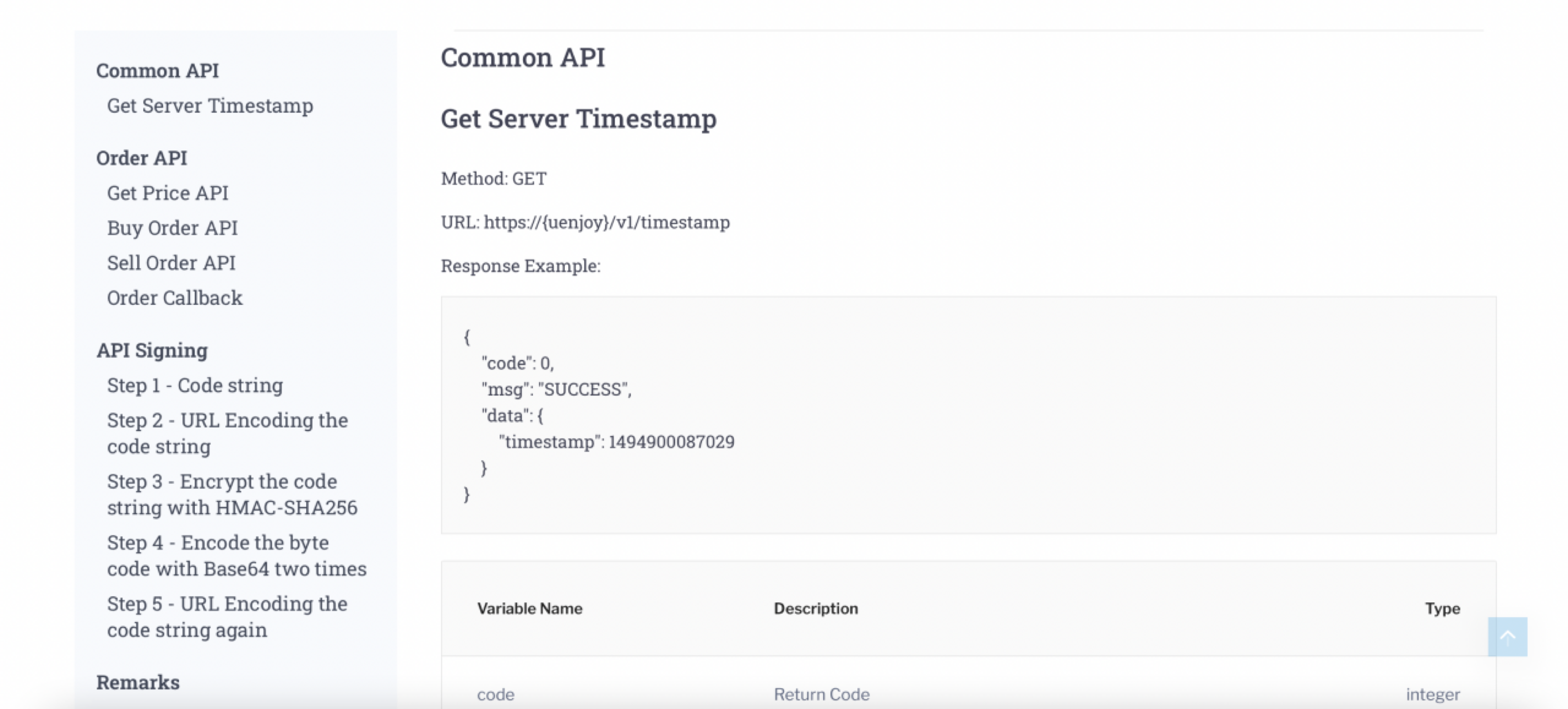Image resolution: width=1568 pixels, height=709 pixels.
Task: Open the Remarks sidebar section
Action: (x=137, y=682)
